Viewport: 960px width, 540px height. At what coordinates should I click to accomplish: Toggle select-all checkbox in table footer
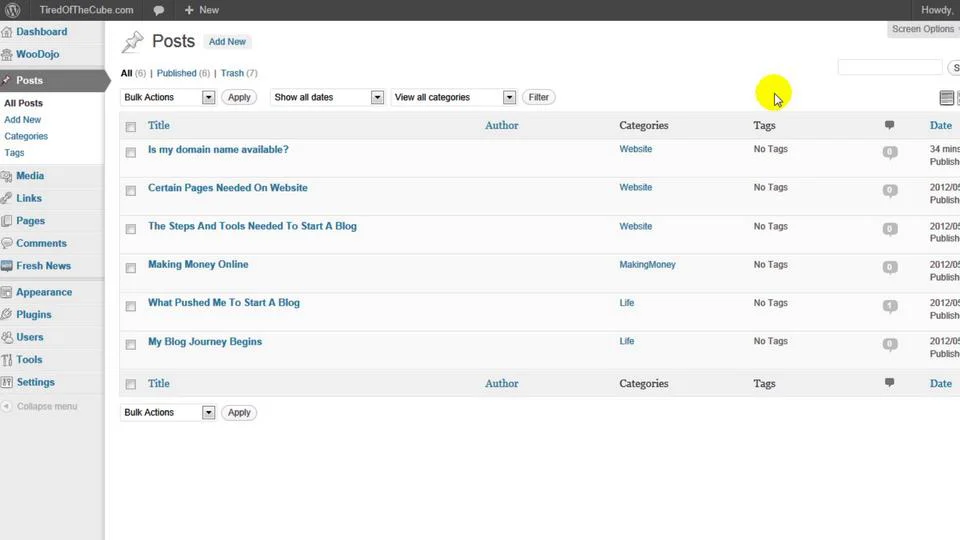pyautogui.click(x=130, y=384)
